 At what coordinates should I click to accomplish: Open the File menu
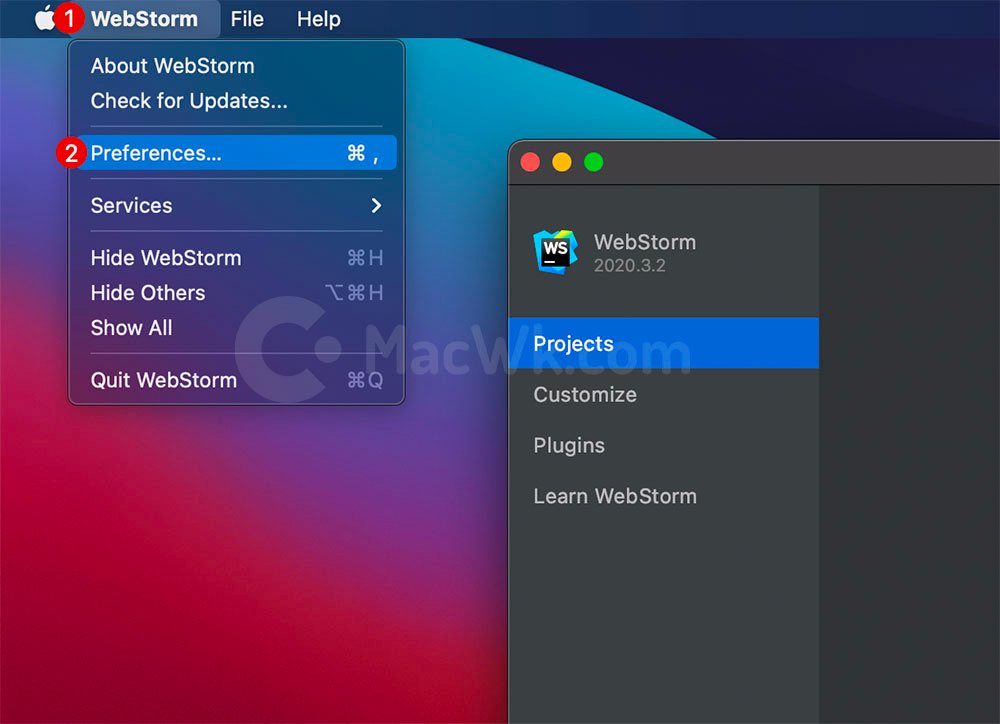pyautogui.click(x=247, y=19)
